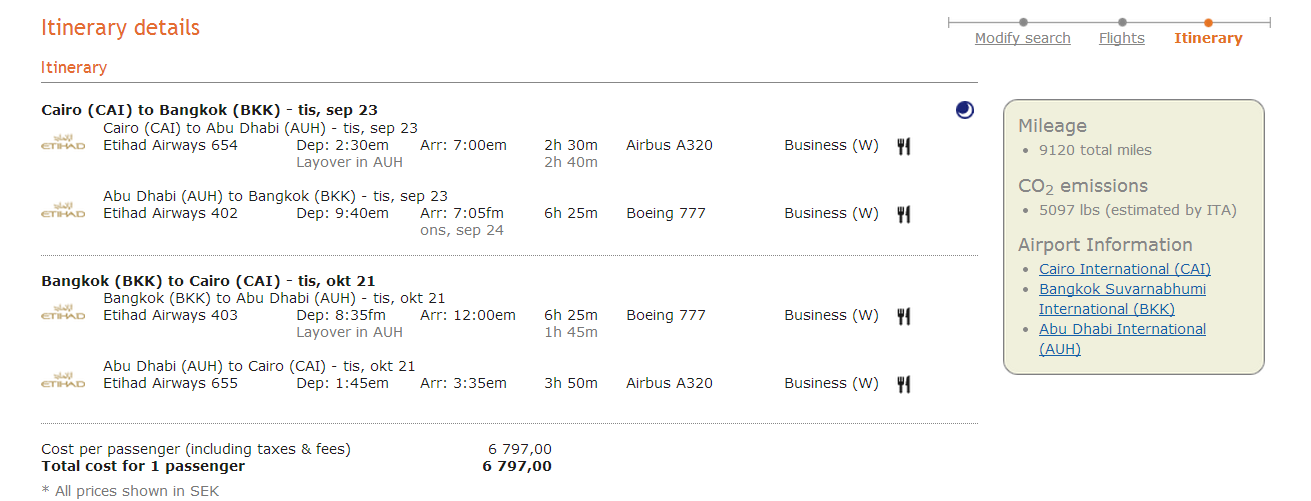The height and width of the screenshot is (501, 1311).
Task: Click Etihad logo beside flight 654
Action: tap(63, 142)
